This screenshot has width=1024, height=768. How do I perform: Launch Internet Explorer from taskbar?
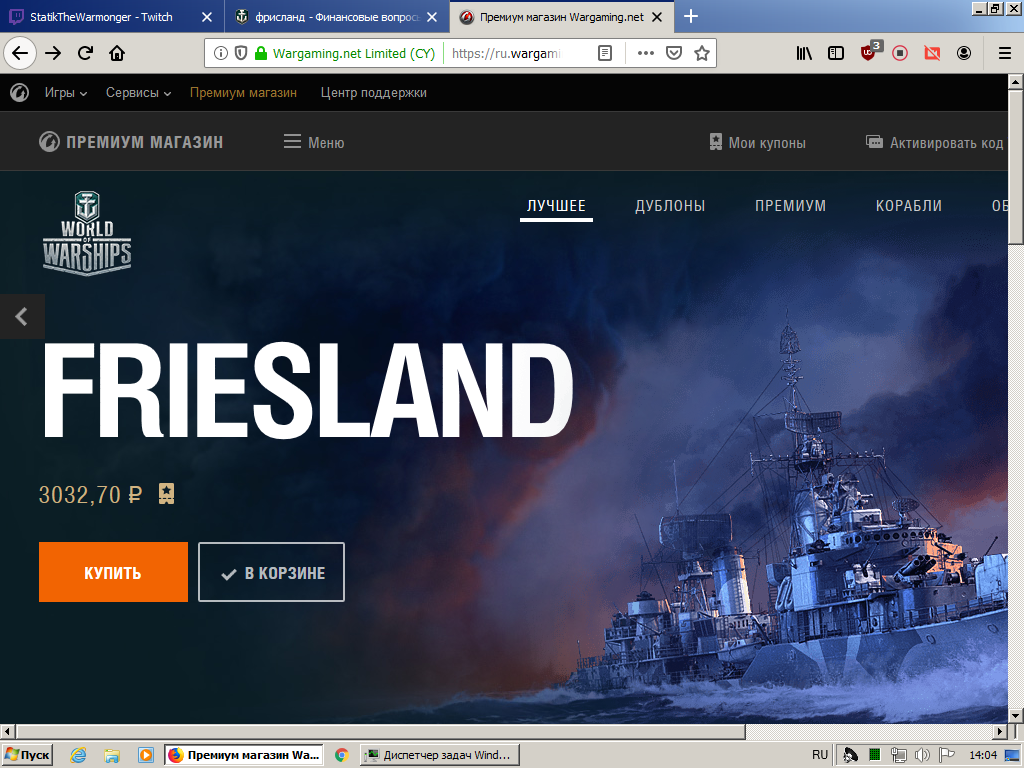click(78, 755)
